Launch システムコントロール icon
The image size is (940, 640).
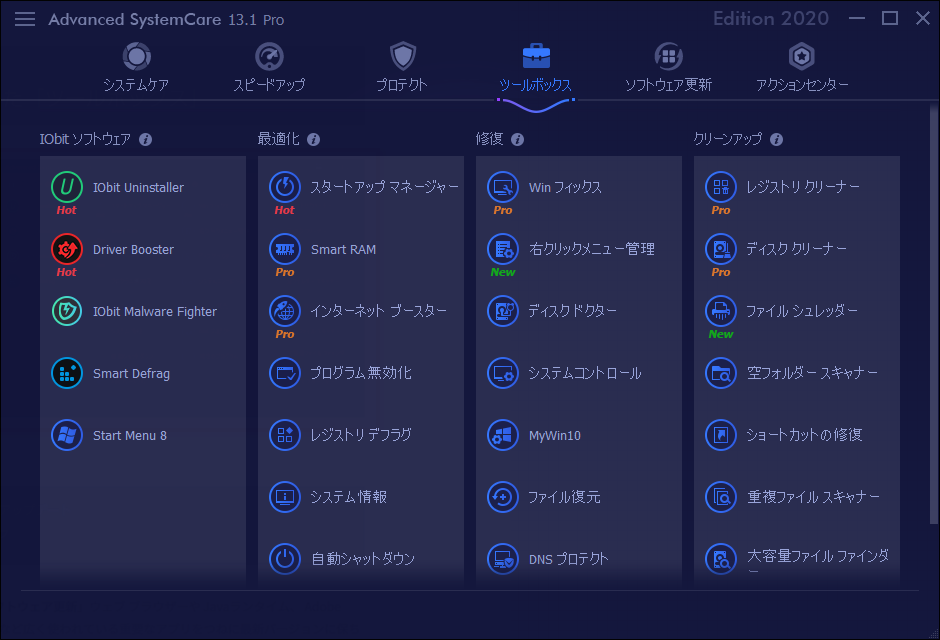pos(503,373)
